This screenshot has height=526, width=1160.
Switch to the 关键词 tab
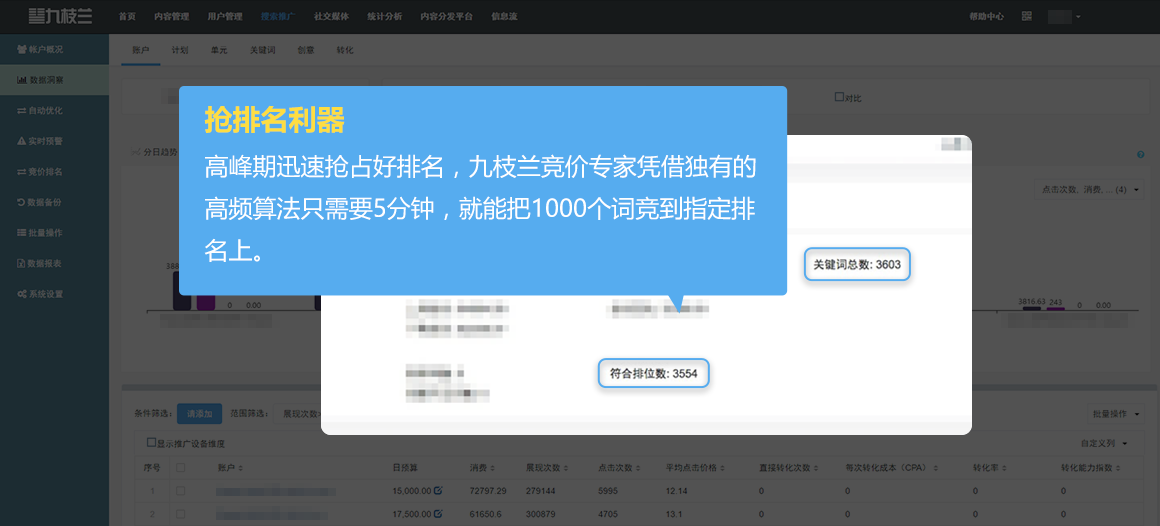263,50
